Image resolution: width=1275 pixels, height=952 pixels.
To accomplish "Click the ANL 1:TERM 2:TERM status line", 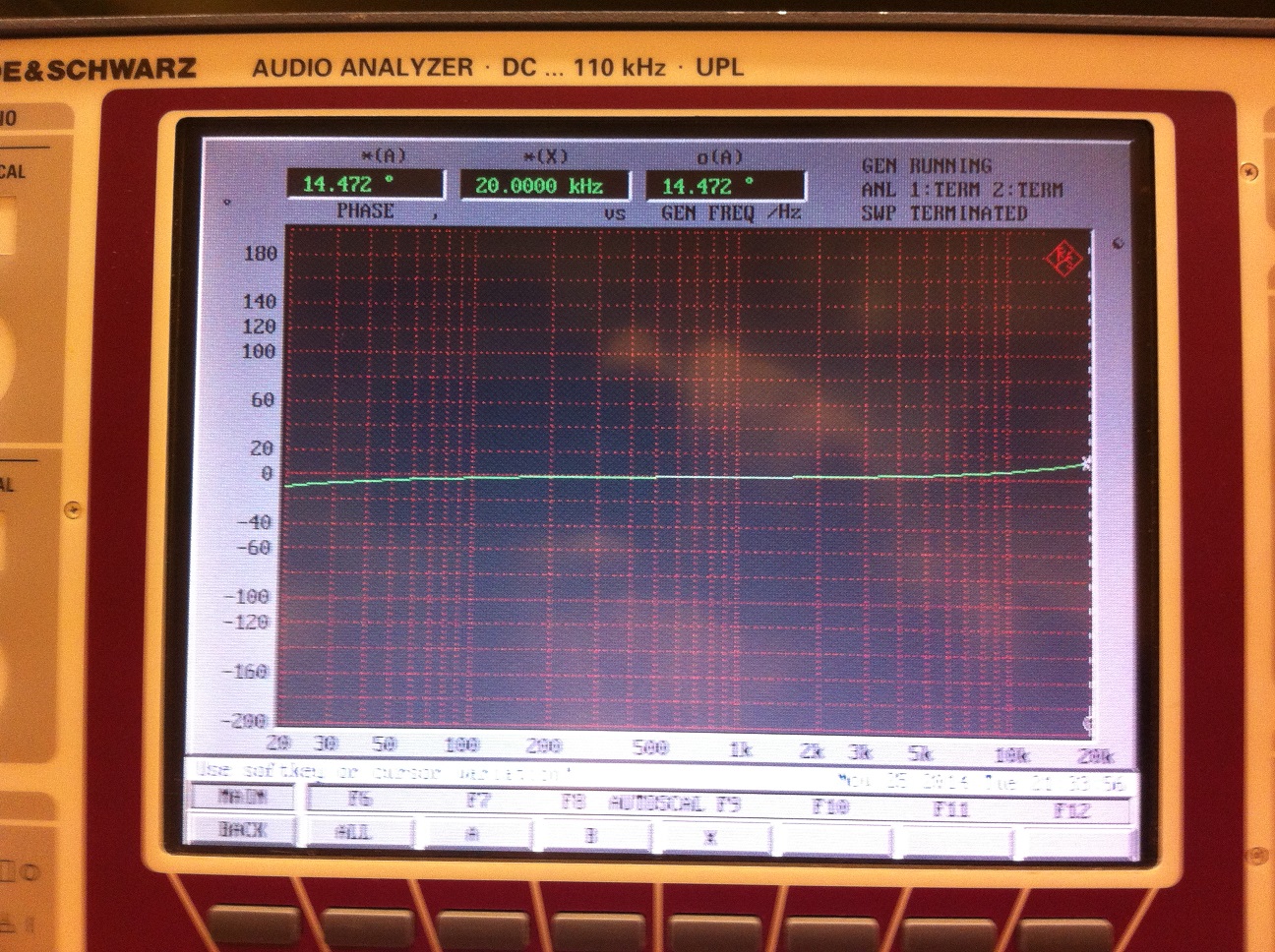I will point(961,189).
